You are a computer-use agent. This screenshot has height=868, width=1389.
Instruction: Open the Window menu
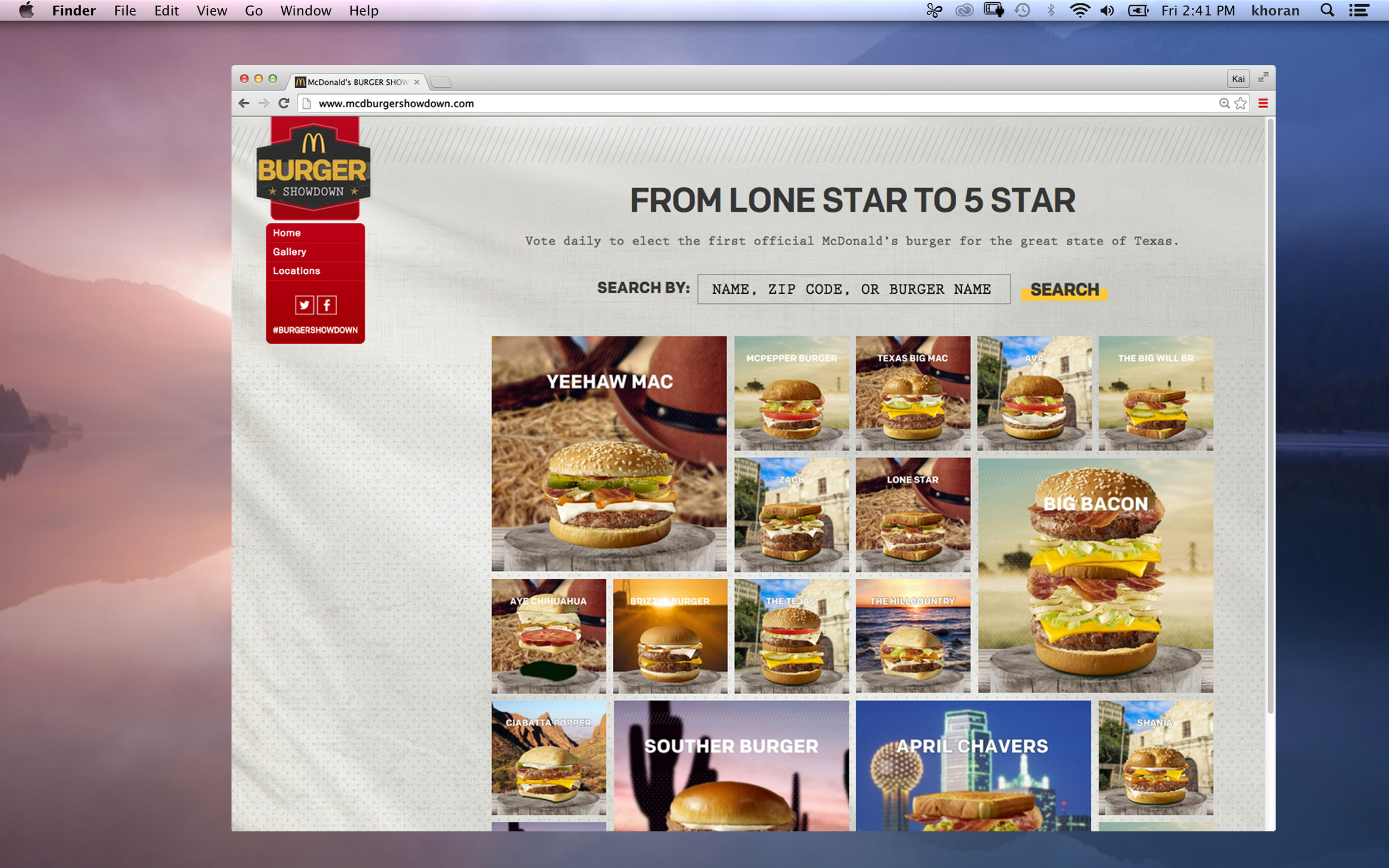306,11
